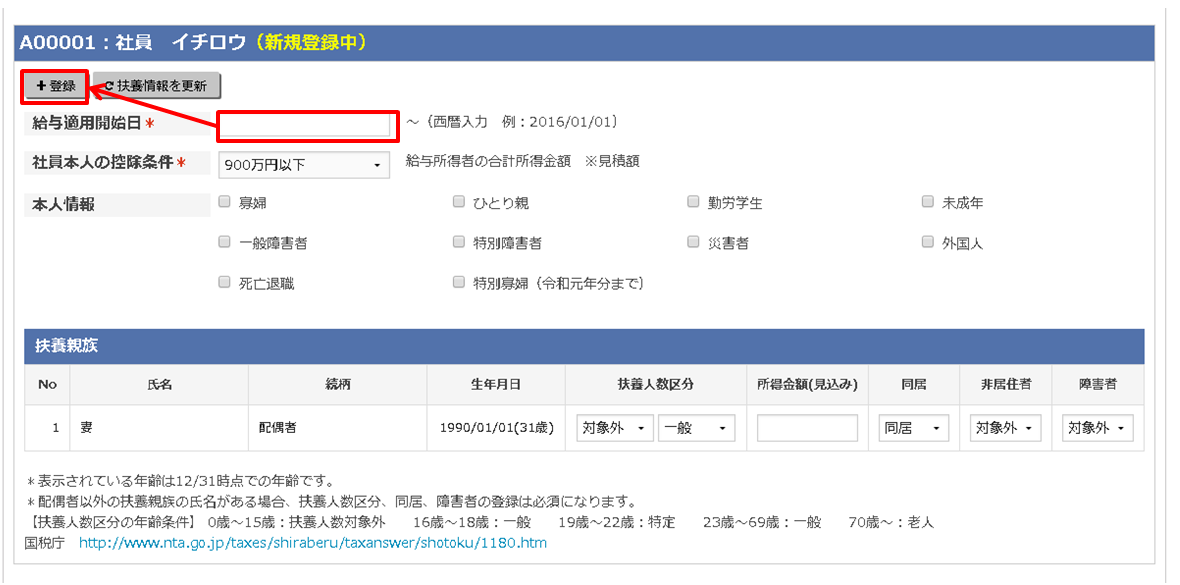Check the ひとり親 option
Image resolution: width=1180 pixels, height=585 pixels.
pyautogui.click(x=457, y=201)
